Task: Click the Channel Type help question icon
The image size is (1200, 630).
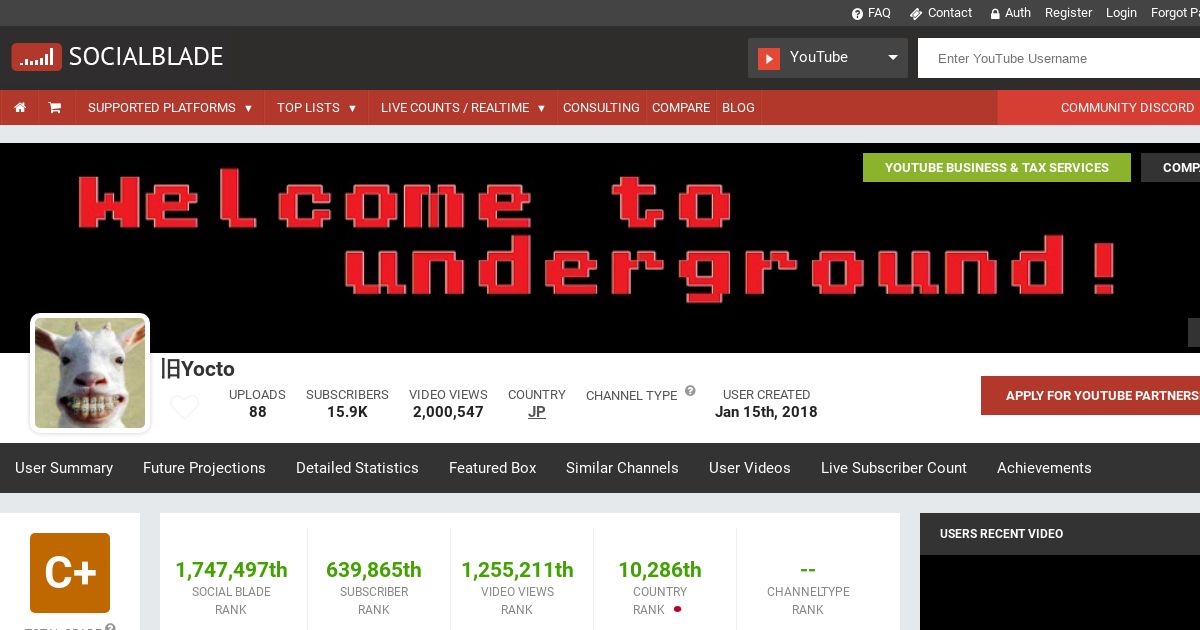Action: point(690,391)
